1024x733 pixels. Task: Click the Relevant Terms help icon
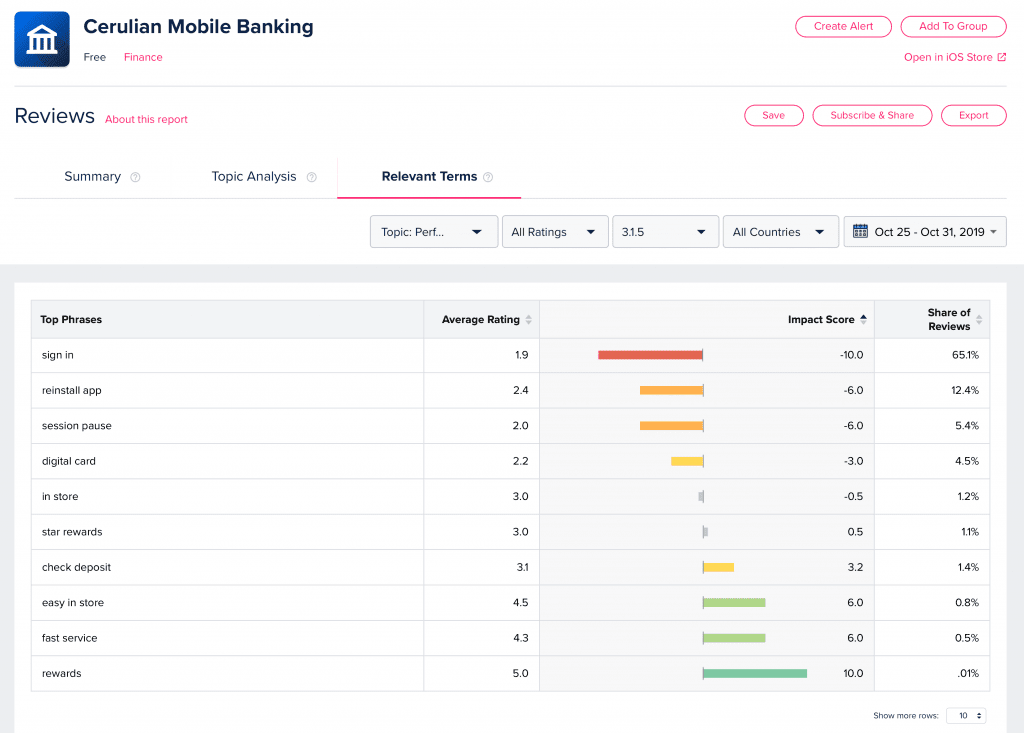pos(488,177)
